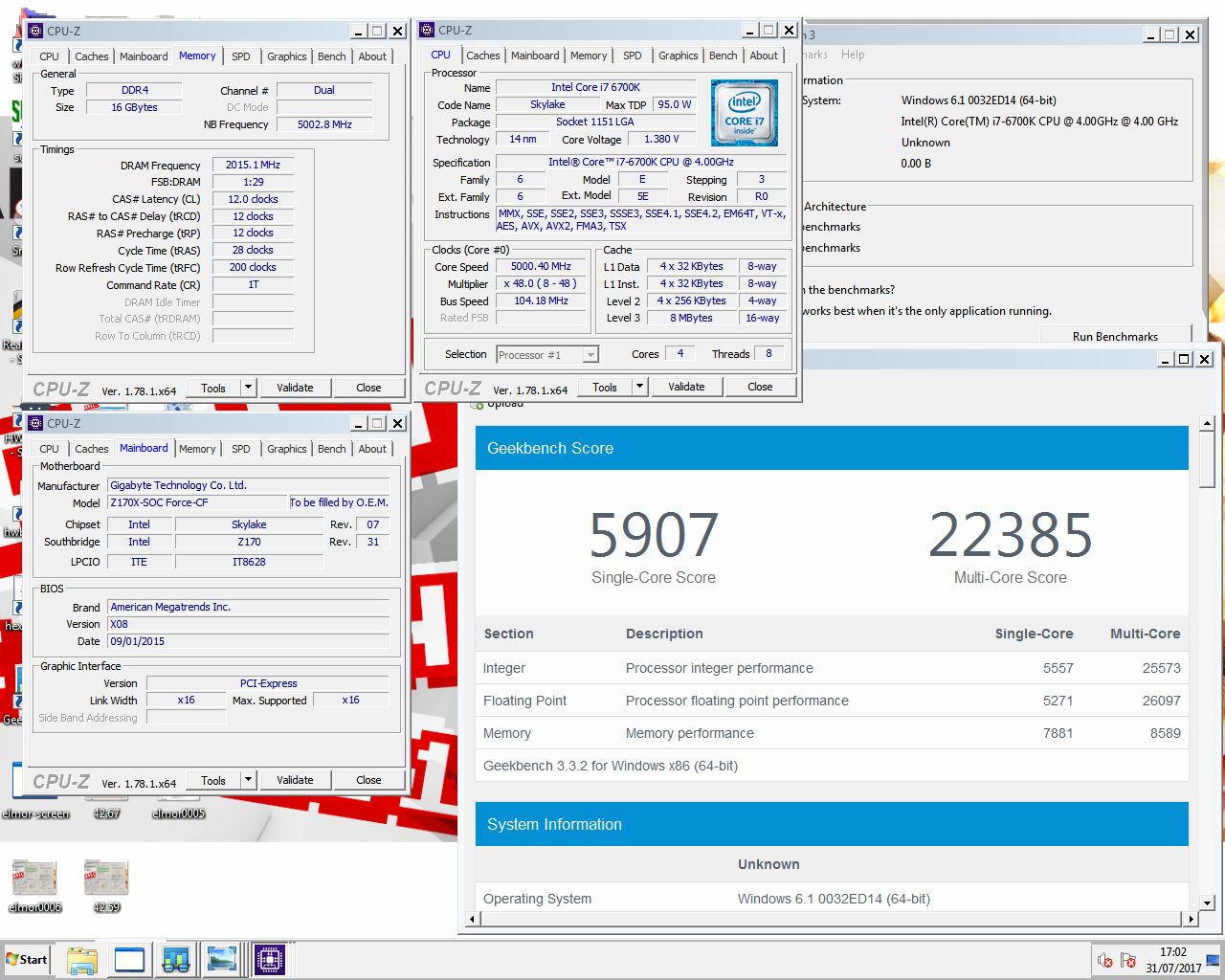Open Bench tab in Mainboard CPU-Z window
1225x980 pixels.
point(332,449)
